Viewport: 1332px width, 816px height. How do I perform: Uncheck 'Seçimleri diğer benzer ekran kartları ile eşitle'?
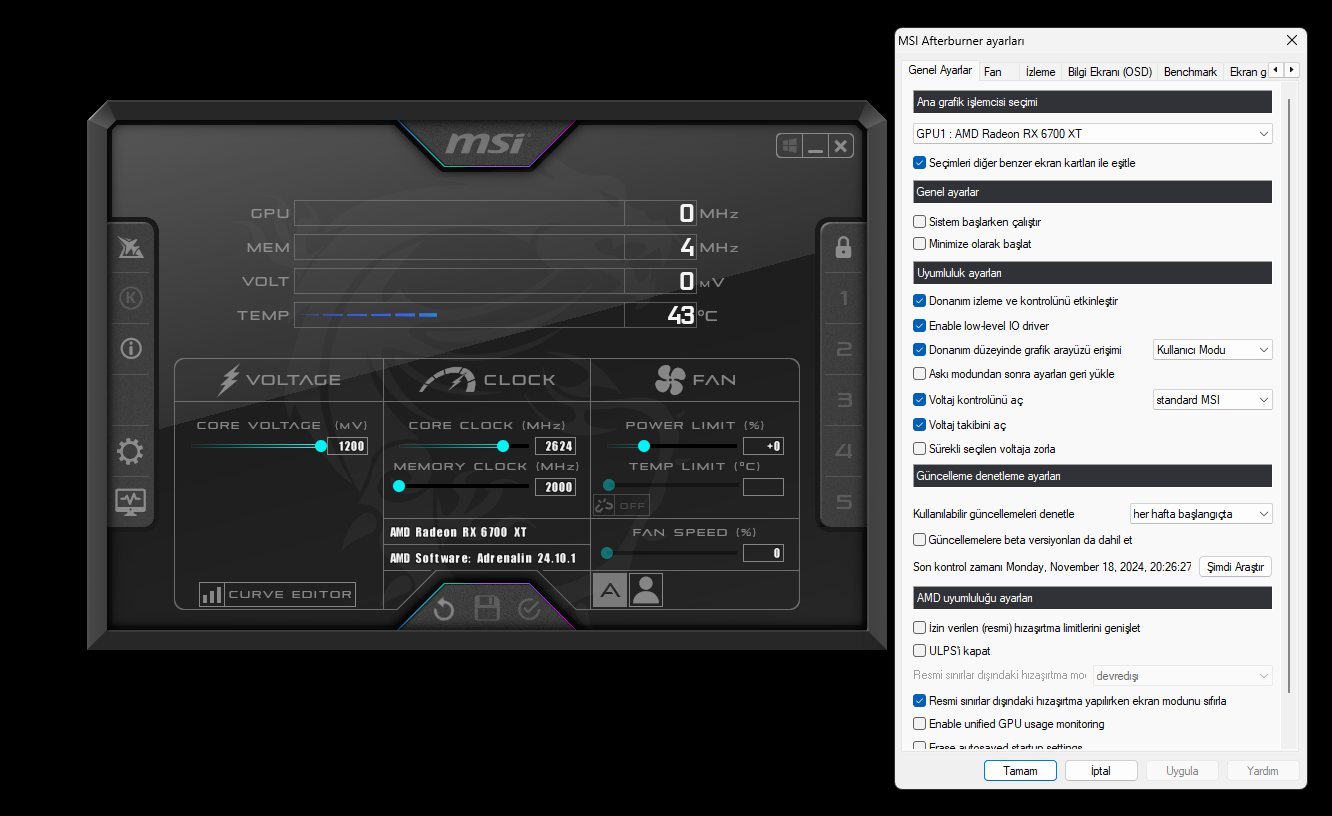pyautogui.click(x=920, y=162)
